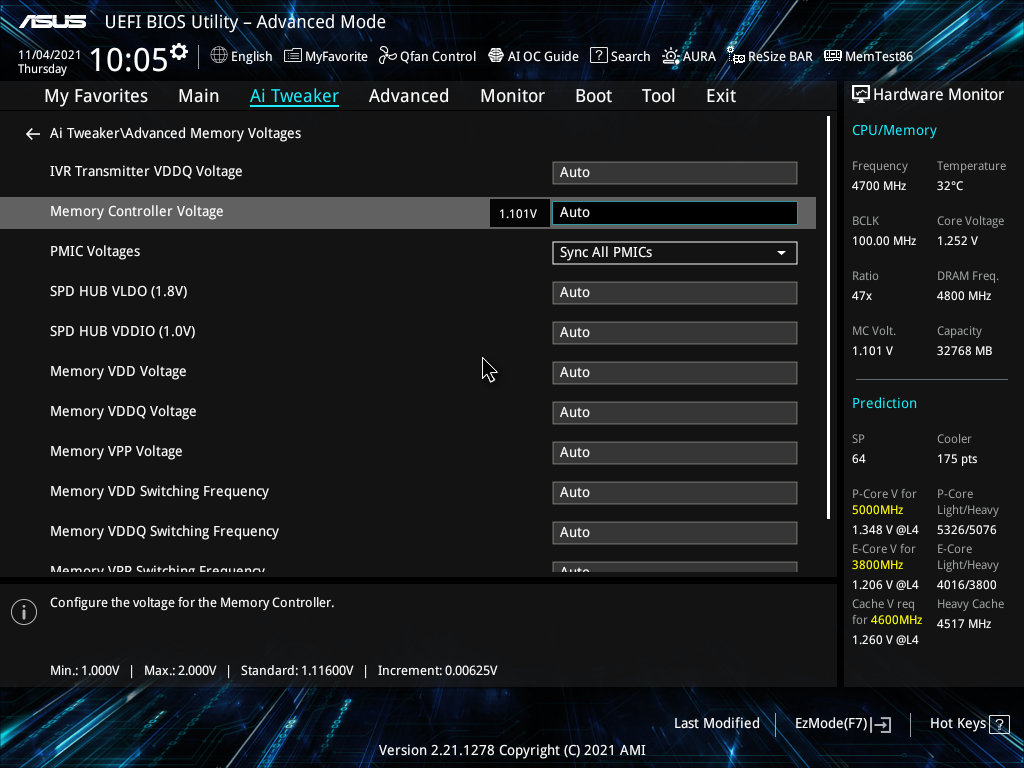Viewport: 1024px width, 768px height.
Task: Switch to the Advanced tab
Action: (x=409, y=96)
